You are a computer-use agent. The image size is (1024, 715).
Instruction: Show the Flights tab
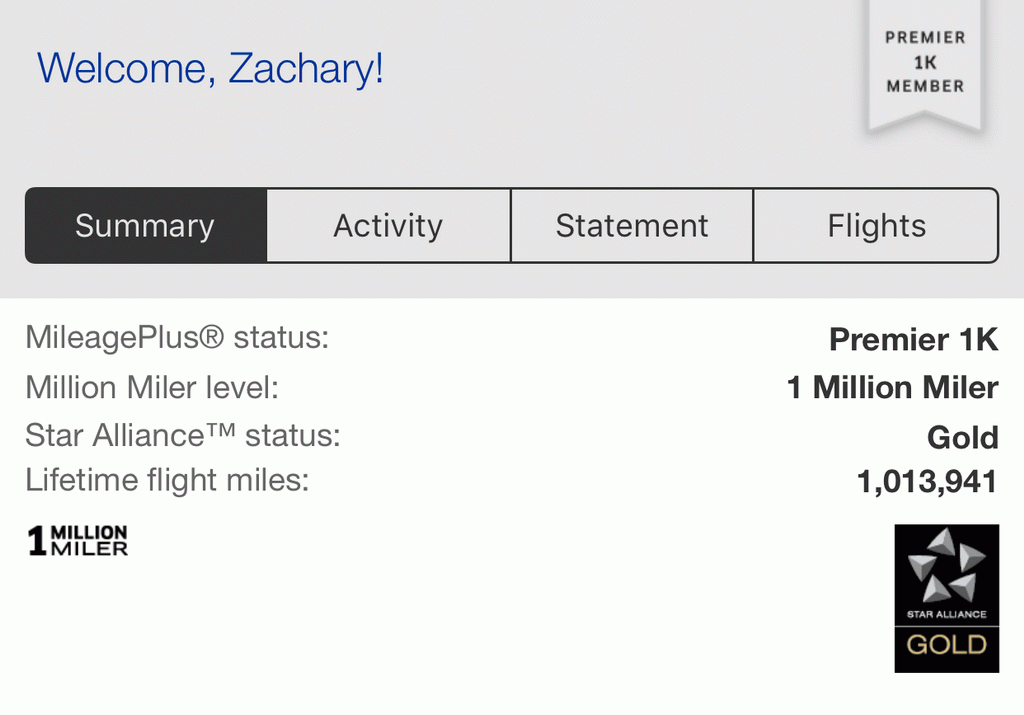[876, 226]
